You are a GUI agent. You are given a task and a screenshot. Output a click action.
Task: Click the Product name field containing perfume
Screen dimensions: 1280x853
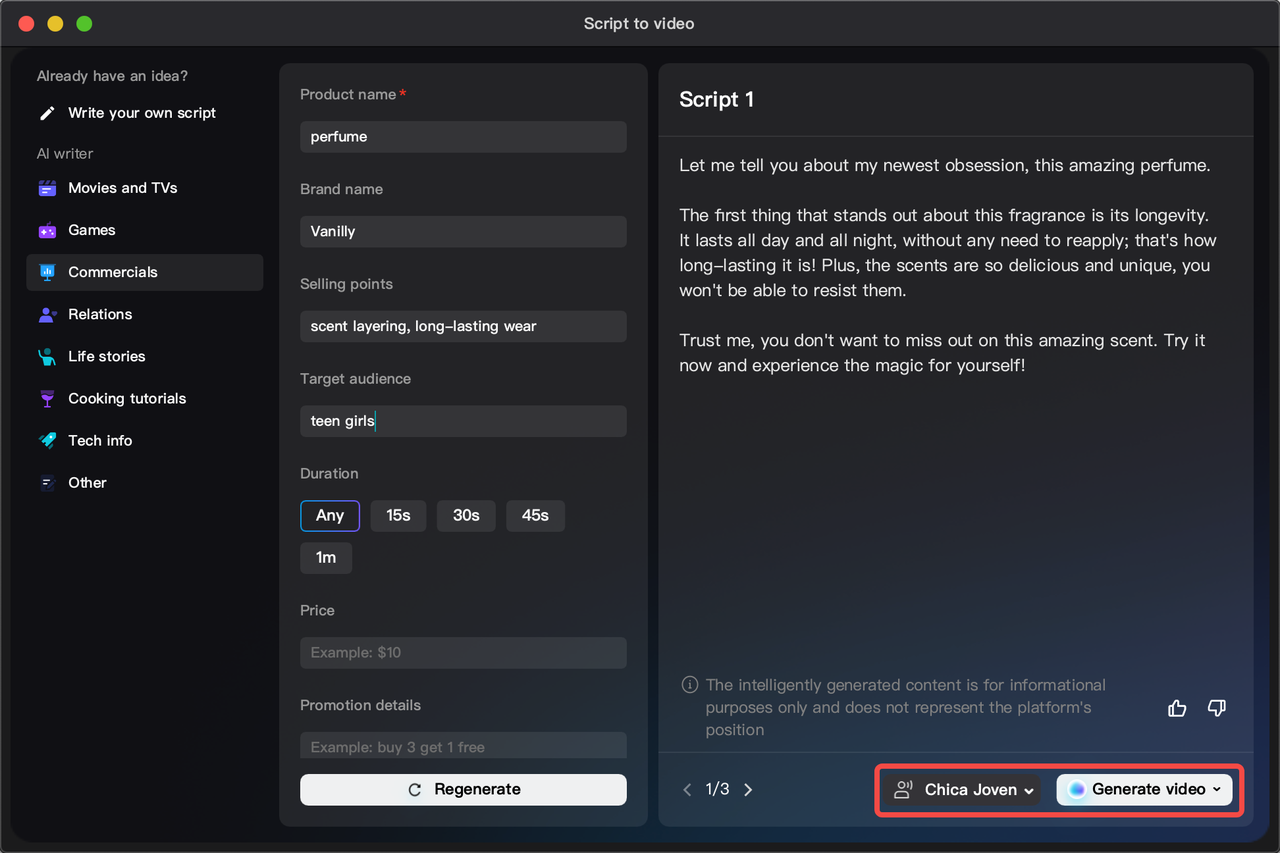(x=463, y=137)
